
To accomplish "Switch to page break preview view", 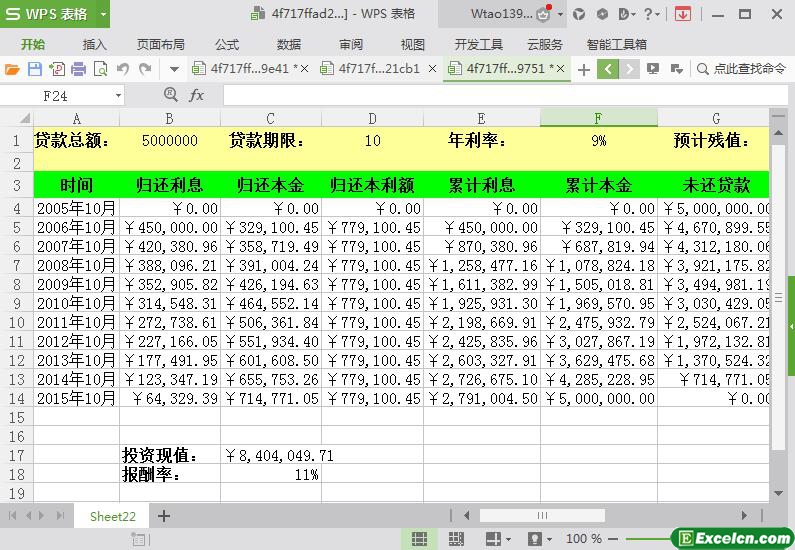I will point(456,538).
